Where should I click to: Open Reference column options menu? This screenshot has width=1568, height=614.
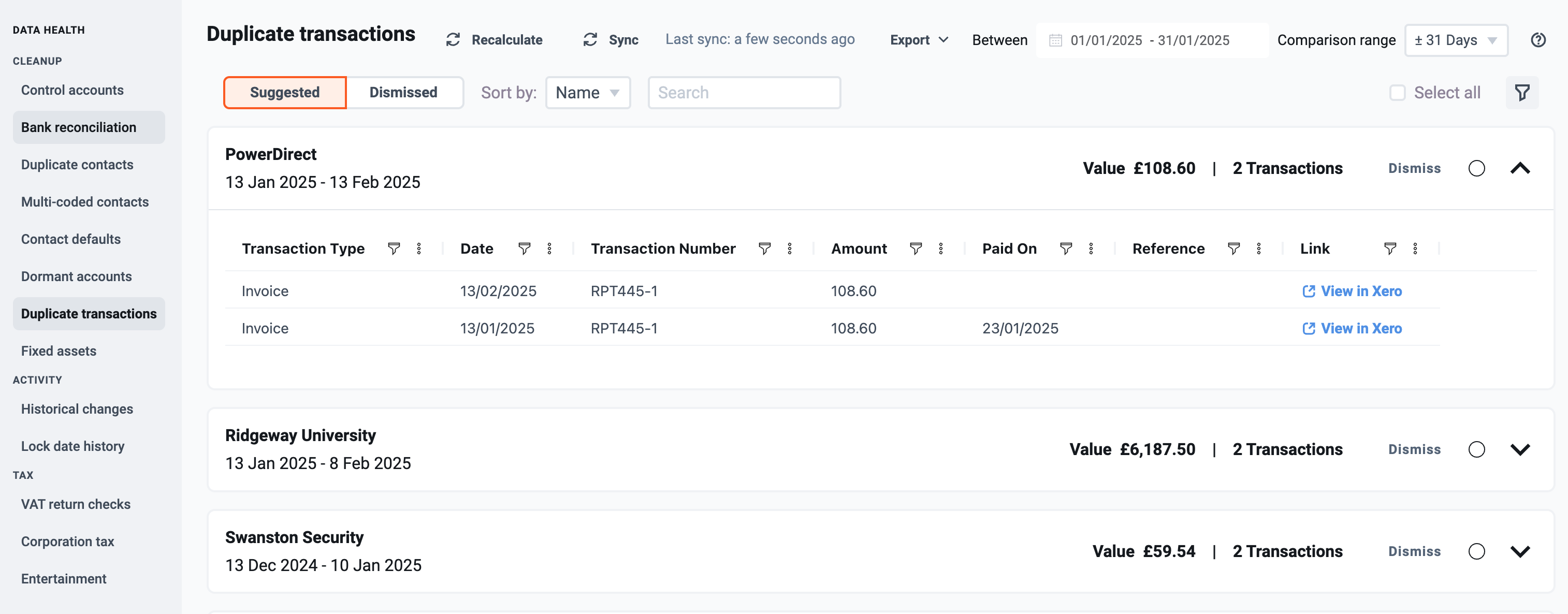point(1259,248)
